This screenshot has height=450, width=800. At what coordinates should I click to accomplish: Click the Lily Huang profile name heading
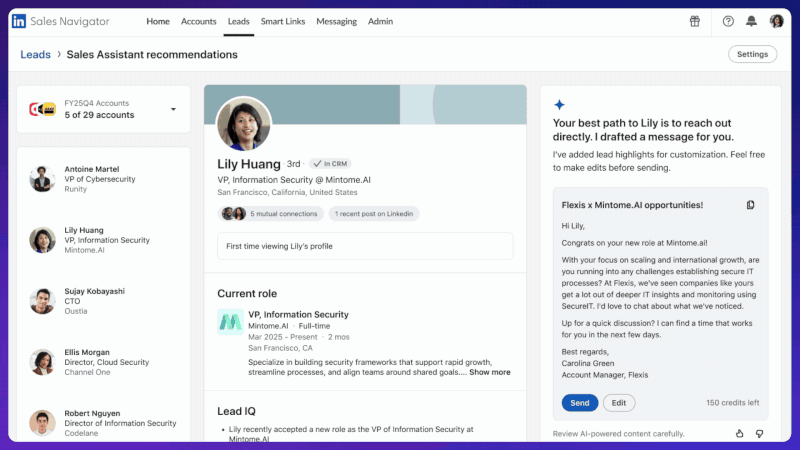coord(248,164)
